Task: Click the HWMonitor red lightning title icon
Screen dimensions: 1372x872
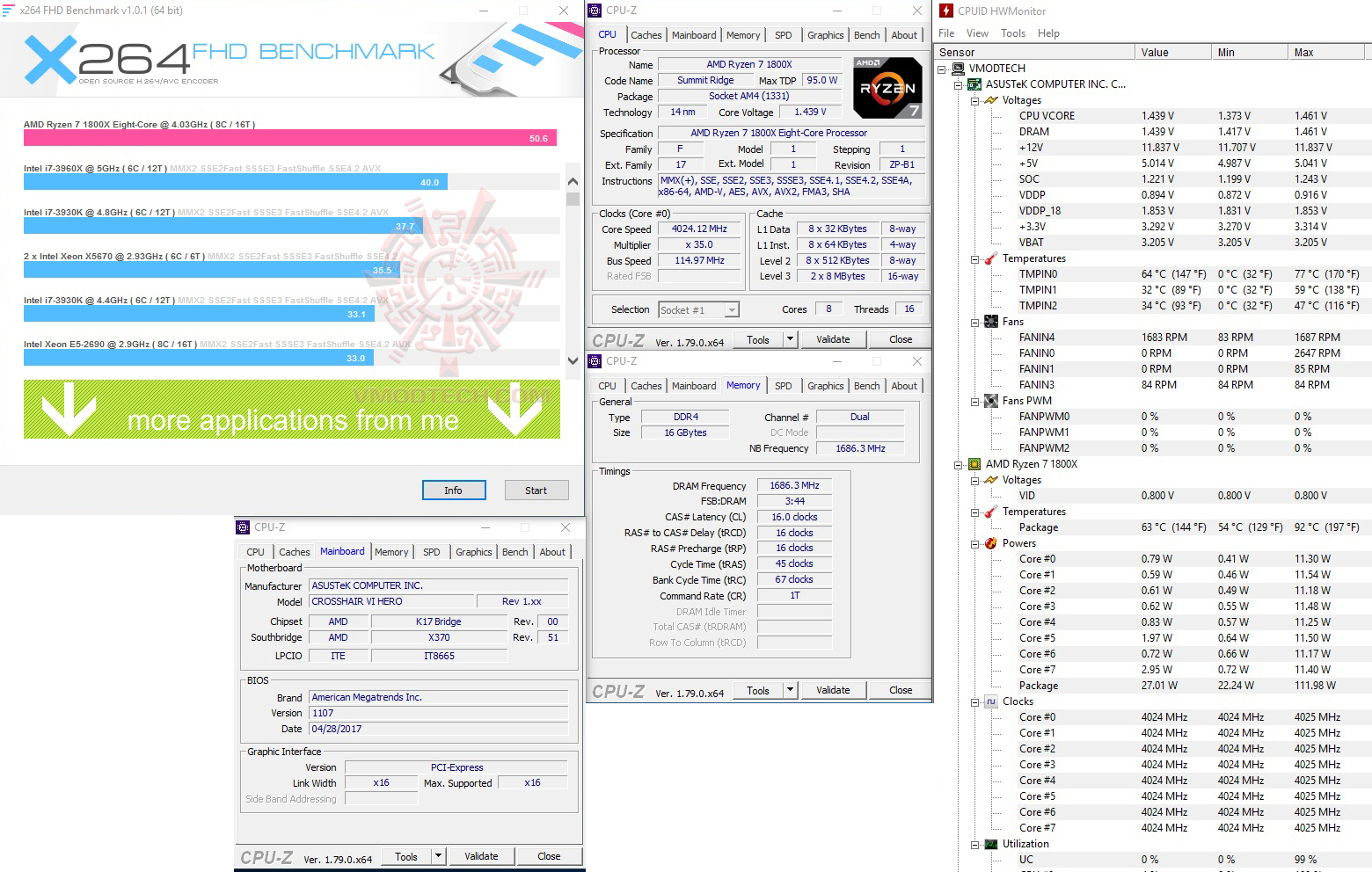Action: [946, 11]
